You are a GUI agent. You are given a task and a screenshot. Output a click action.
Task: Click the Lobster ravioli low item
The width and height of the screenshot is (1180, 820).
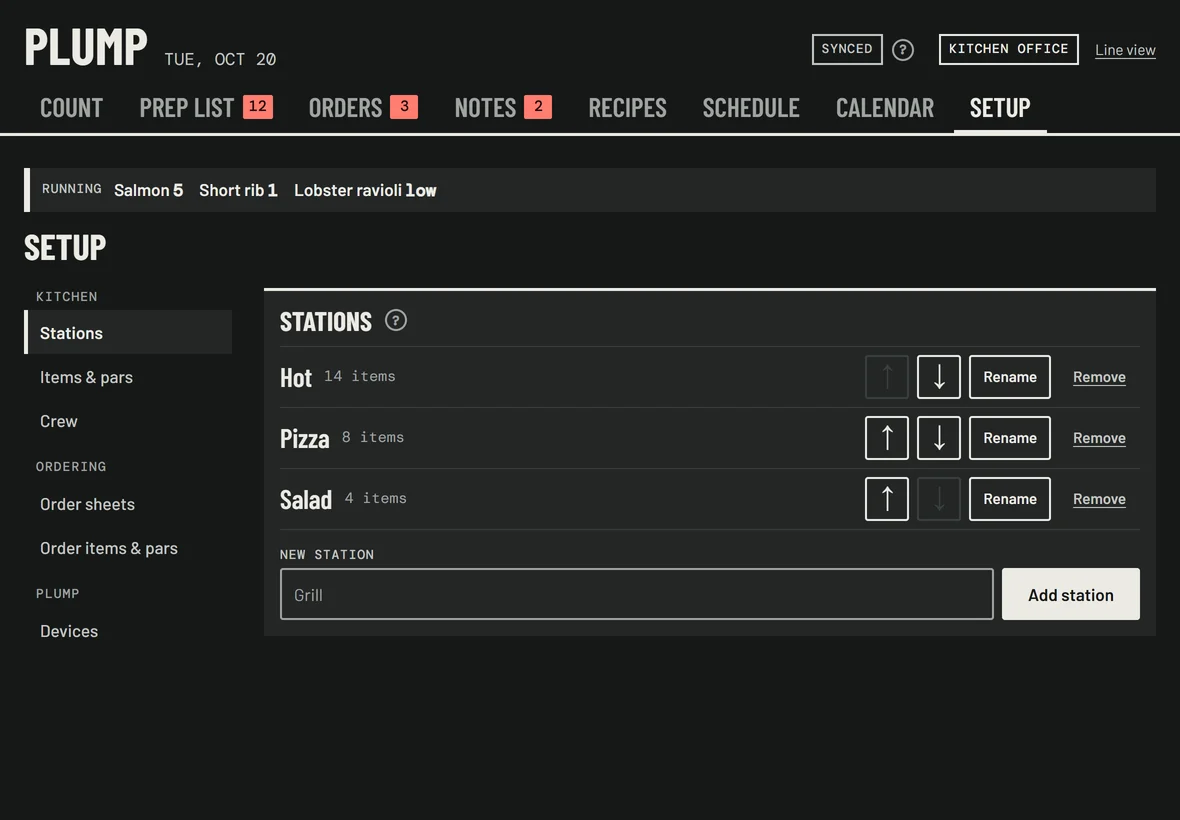pos(365,190)
